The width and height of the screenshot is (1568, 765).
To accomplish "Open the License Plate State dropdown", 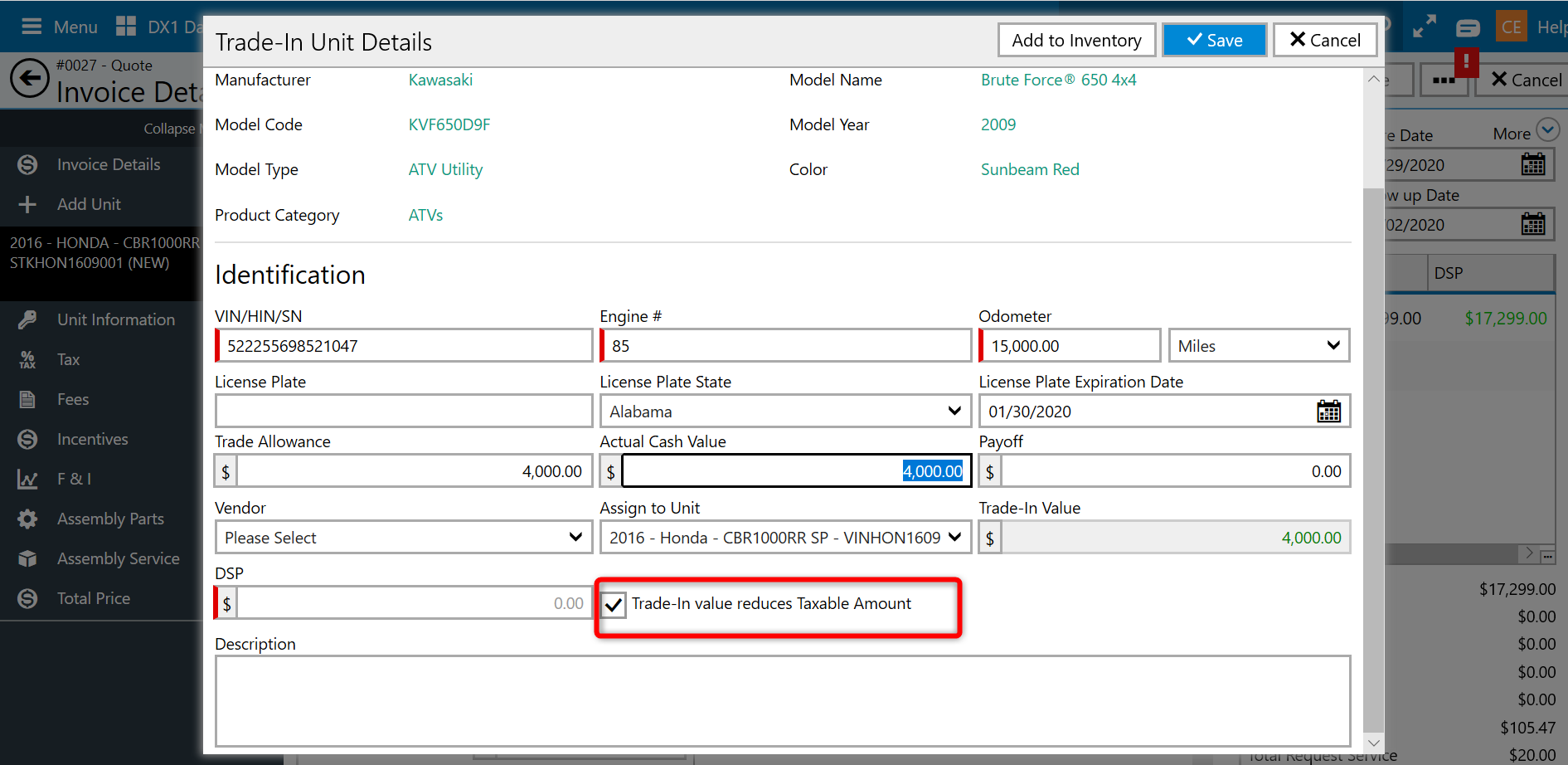I will click(785, 412).
